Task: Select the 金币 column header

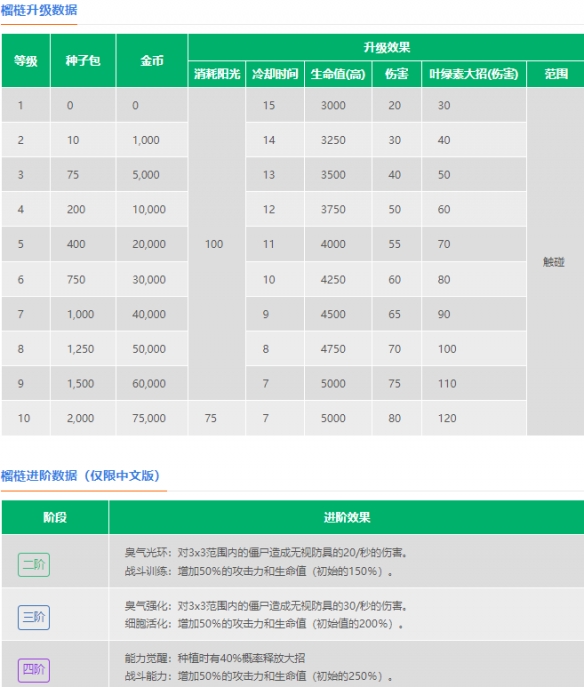Action: [x=152, y=60]
